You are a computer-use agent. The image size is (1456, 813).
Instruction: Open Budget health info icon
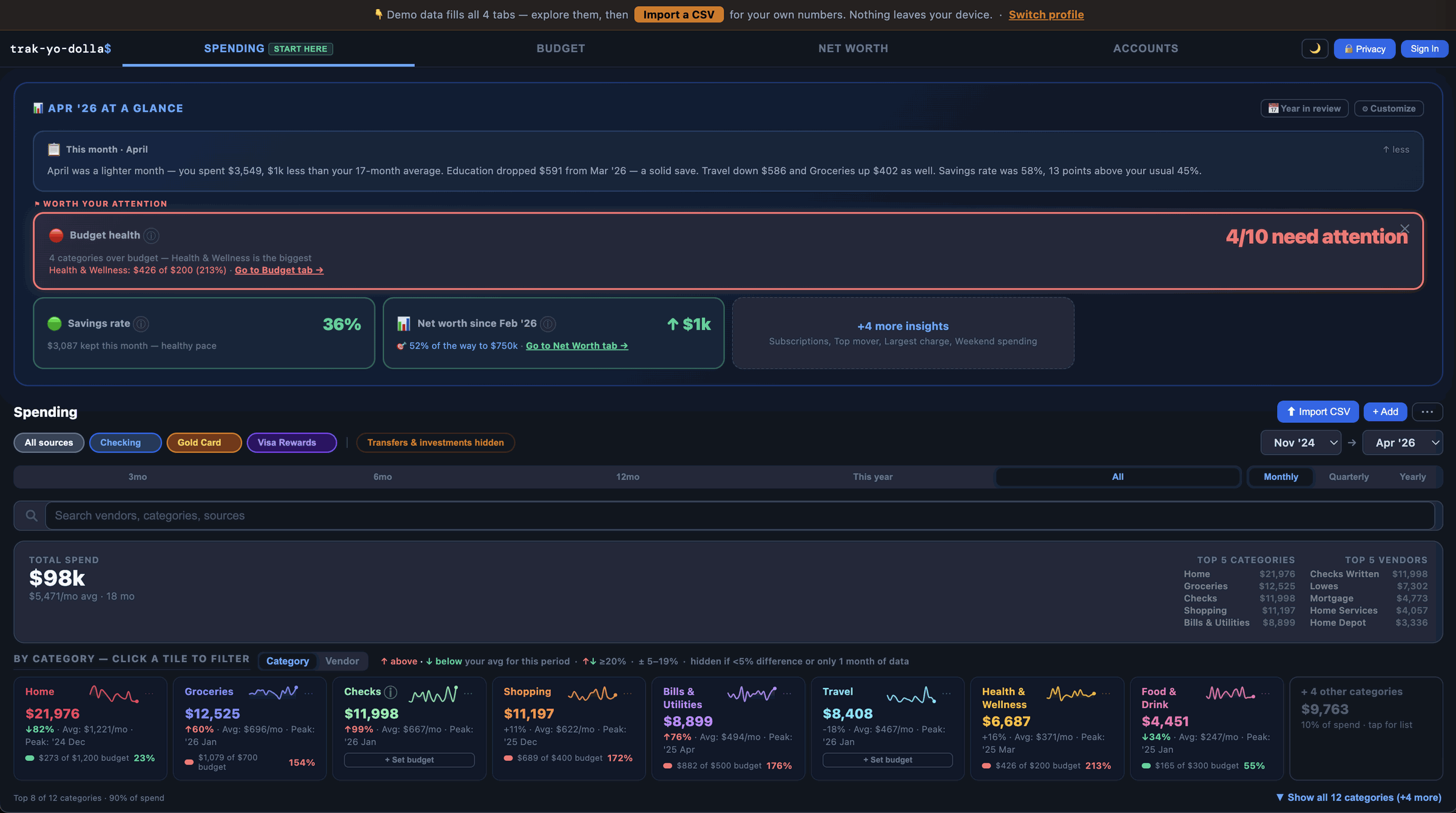pos(151,235)
